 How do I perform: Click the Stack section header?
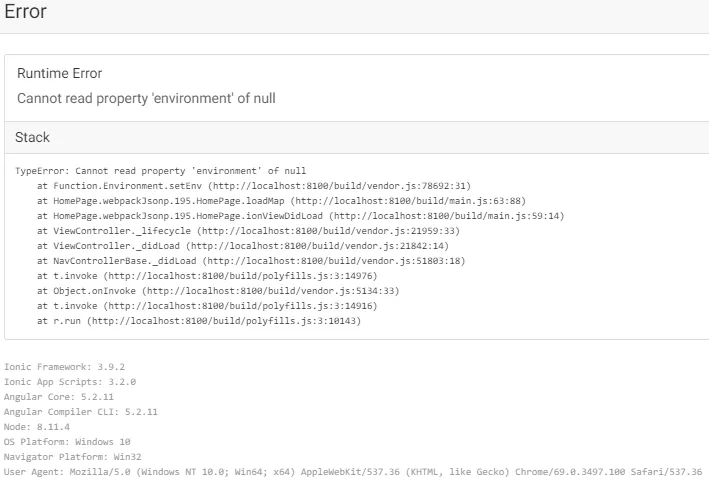click(32, 137)
